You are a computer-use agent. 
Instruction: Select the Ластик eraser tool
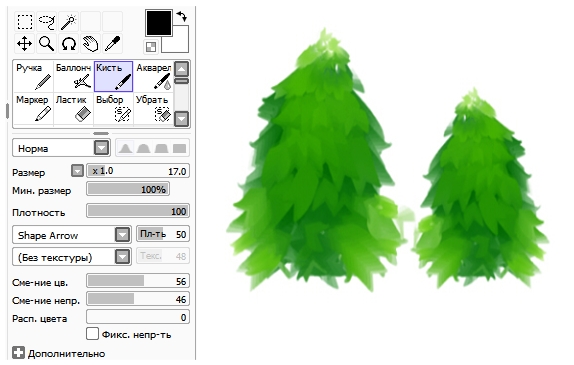(73, 108)
